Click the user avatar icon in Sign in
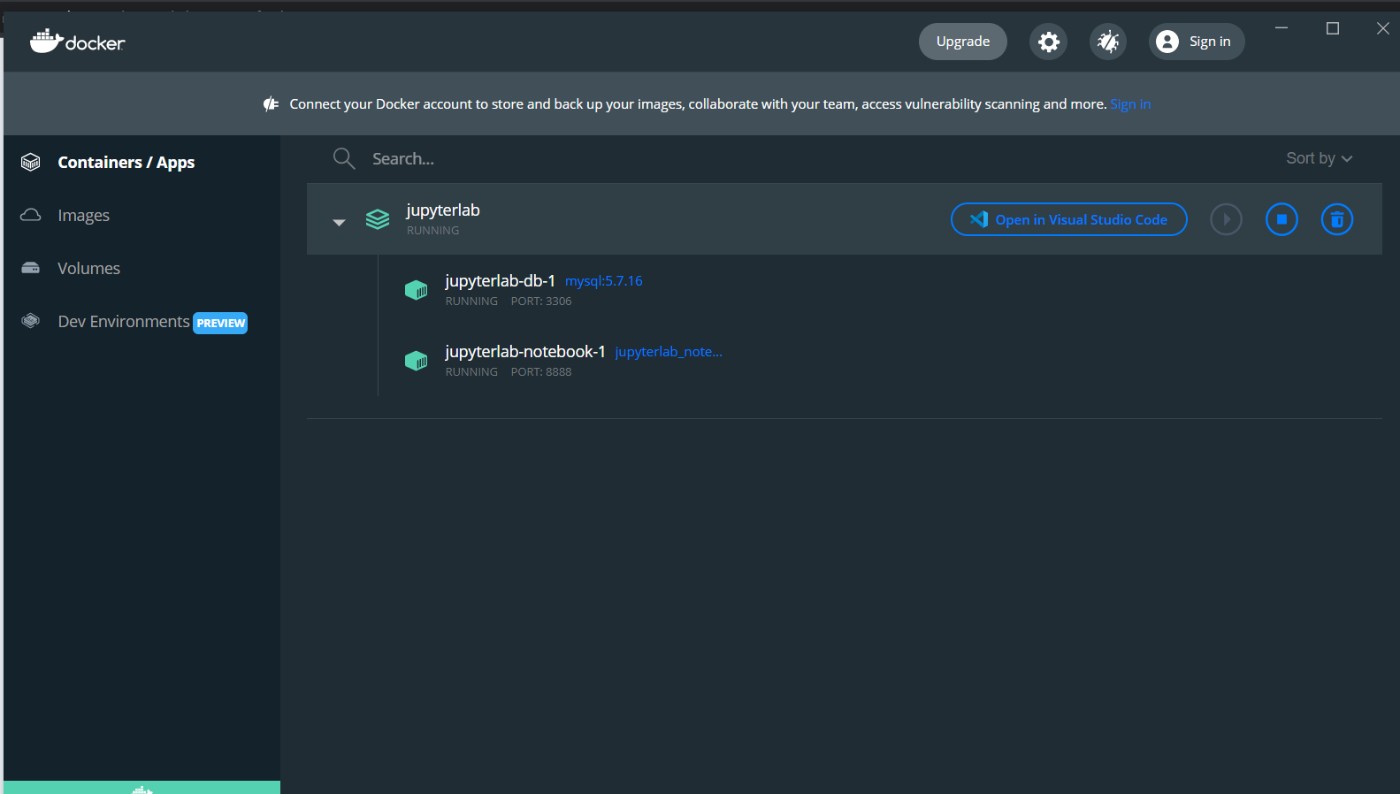Image resolution: width=1400 pixels, height=794 pixels. [1167, 42]
